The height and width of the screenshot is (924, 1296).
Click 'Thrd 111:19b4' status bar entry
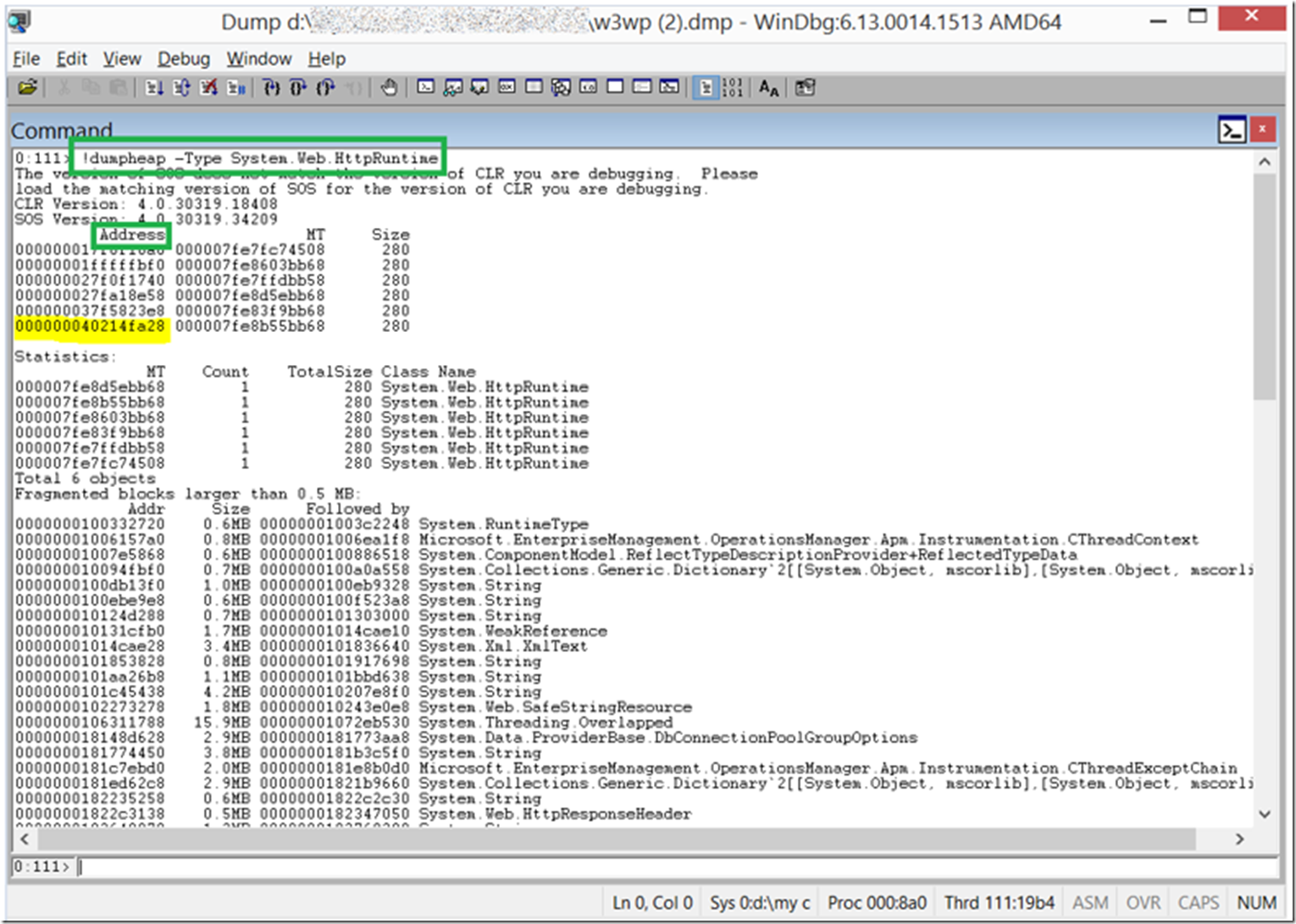(x=1000, y=903)
